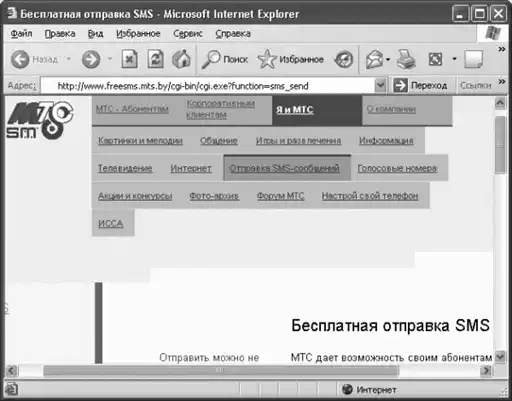The image size is (512, 401).
Task: Click the blank note icon in toolbar
Action: click(473, 59)
